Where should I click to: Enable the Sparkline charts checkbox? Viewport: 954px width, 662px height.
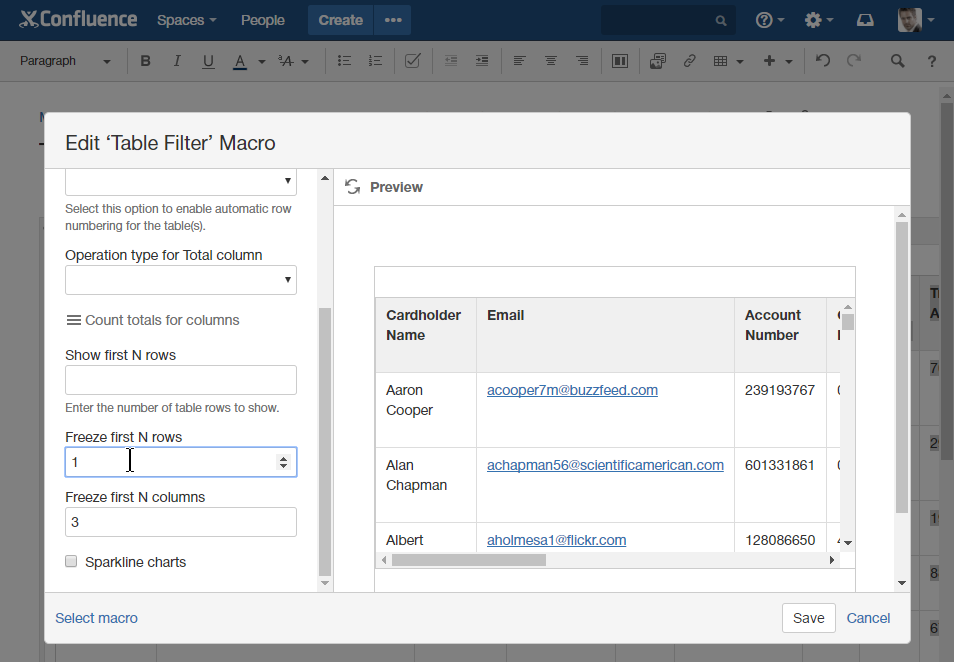point(71,561)
